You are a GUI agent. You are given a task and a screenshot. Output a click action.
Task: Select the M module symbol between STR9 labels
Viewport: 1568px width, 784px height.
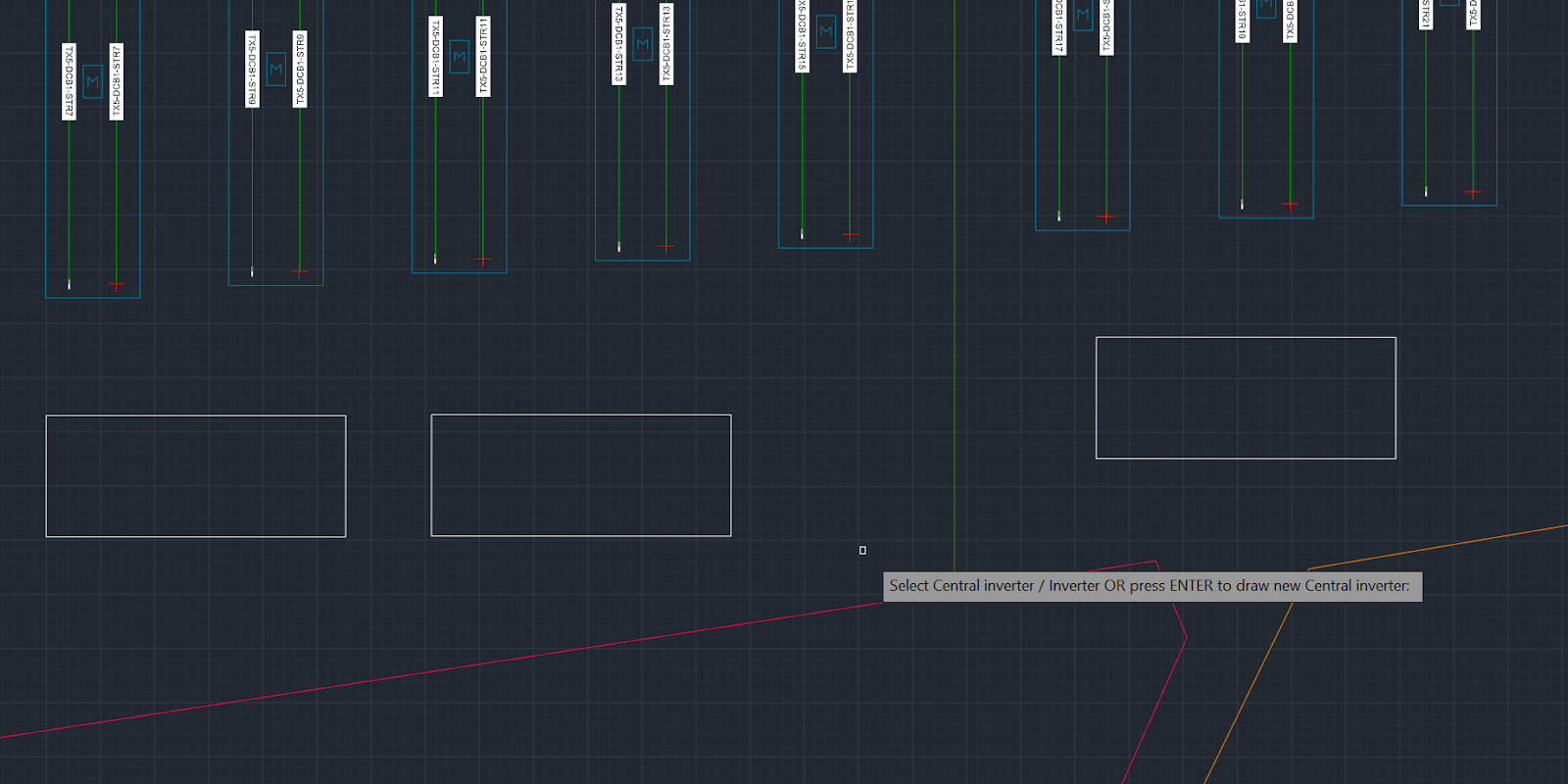pos(276,69)
